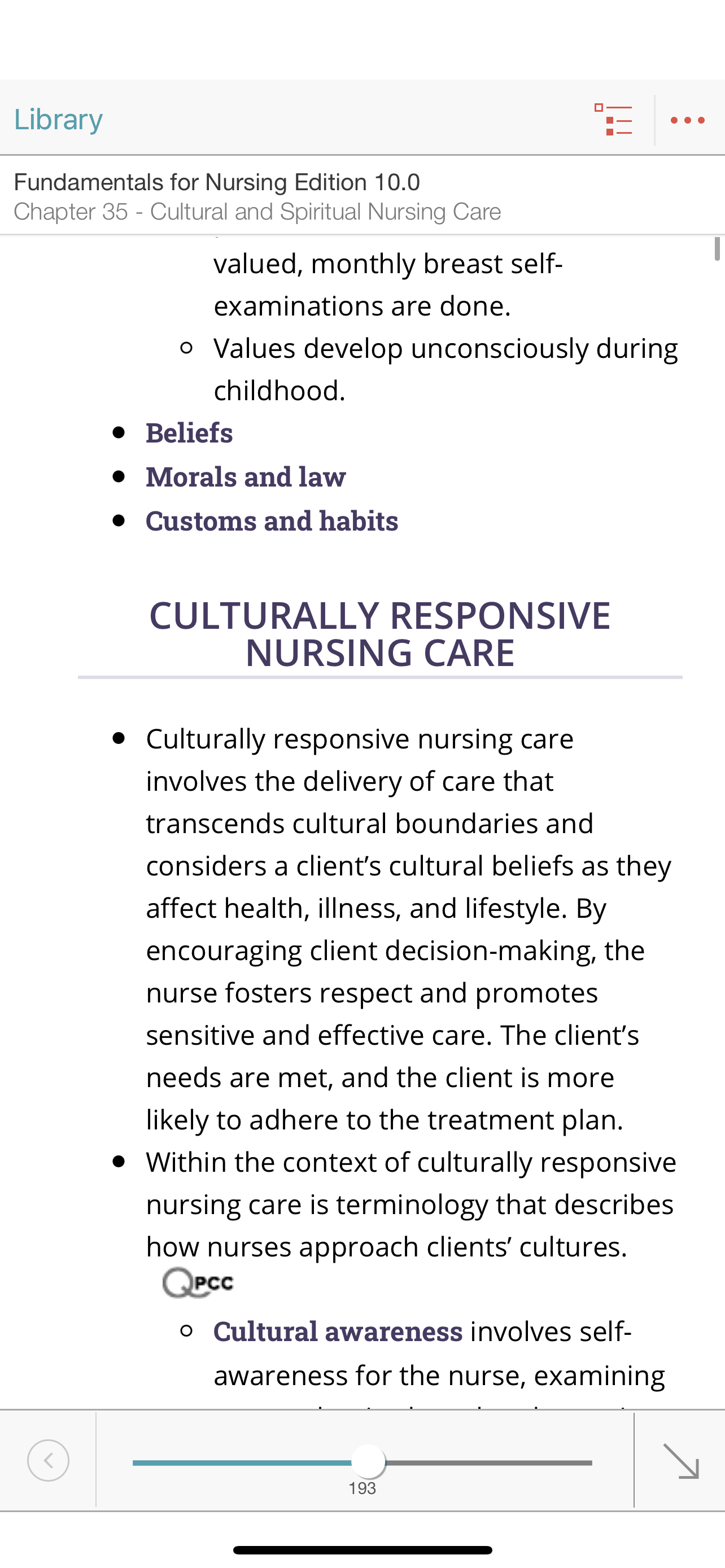Open the table of contents list icon
725x1568 pixels.
613,120
